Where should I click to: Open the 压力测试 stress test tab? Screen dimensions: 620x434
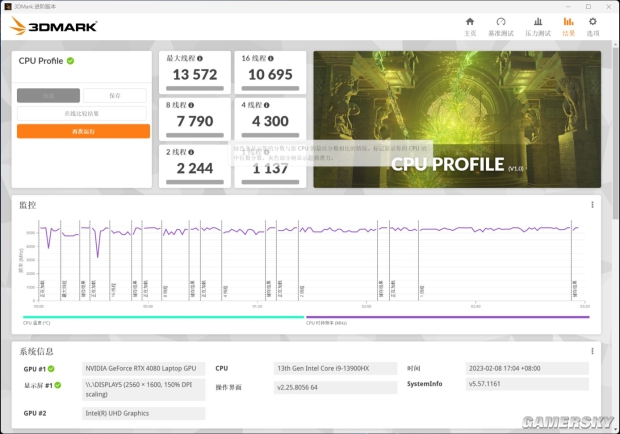tap(538, 26)
